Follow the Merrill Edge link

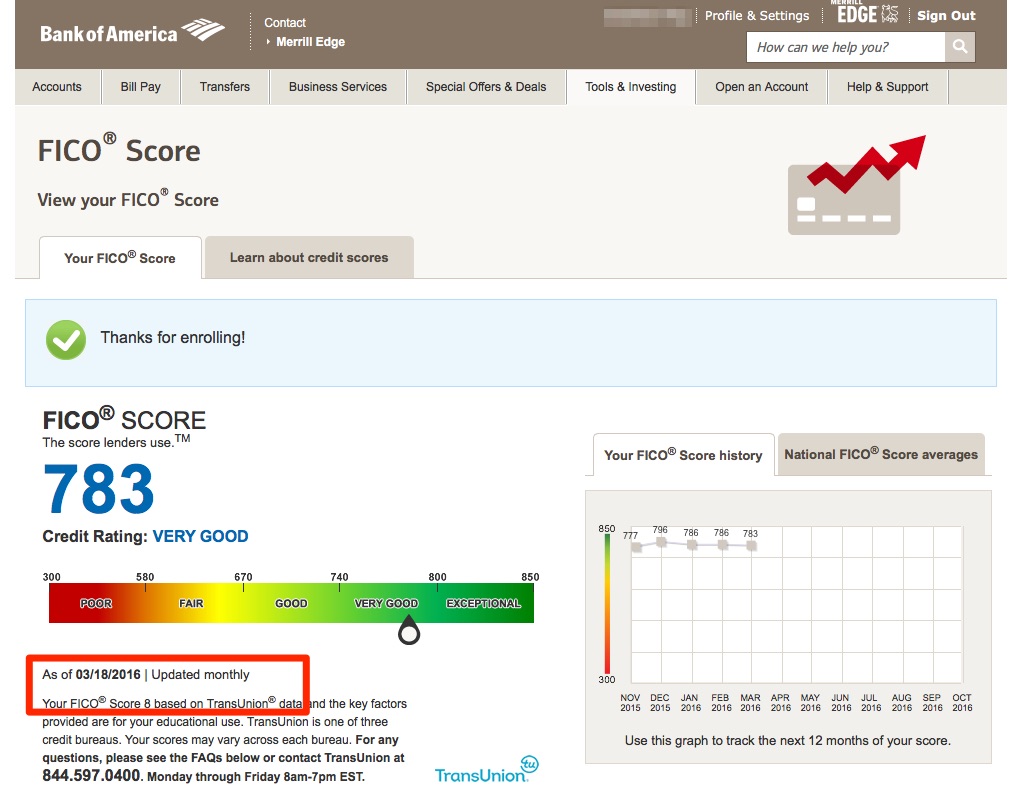[x=310, y=42]
